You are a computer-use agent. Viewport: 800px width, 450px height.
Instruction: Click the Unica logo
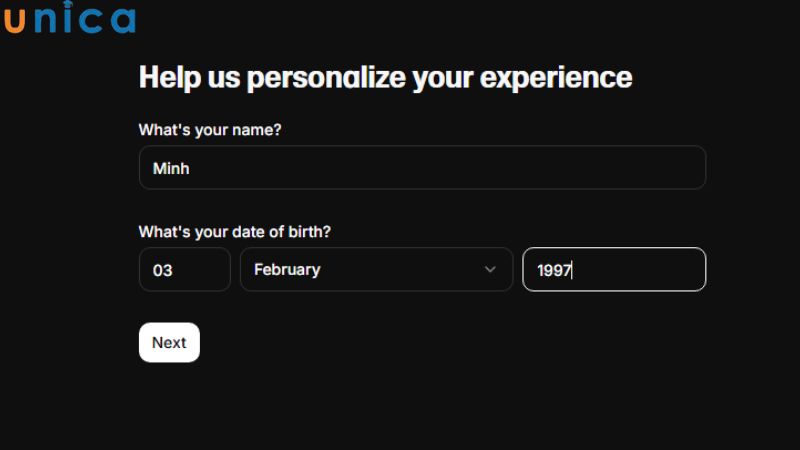tap(69, 19)
